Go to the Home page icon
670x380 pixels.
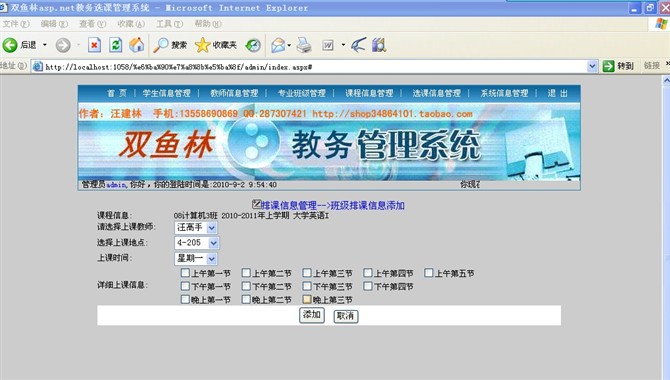[x=137, y=45]
